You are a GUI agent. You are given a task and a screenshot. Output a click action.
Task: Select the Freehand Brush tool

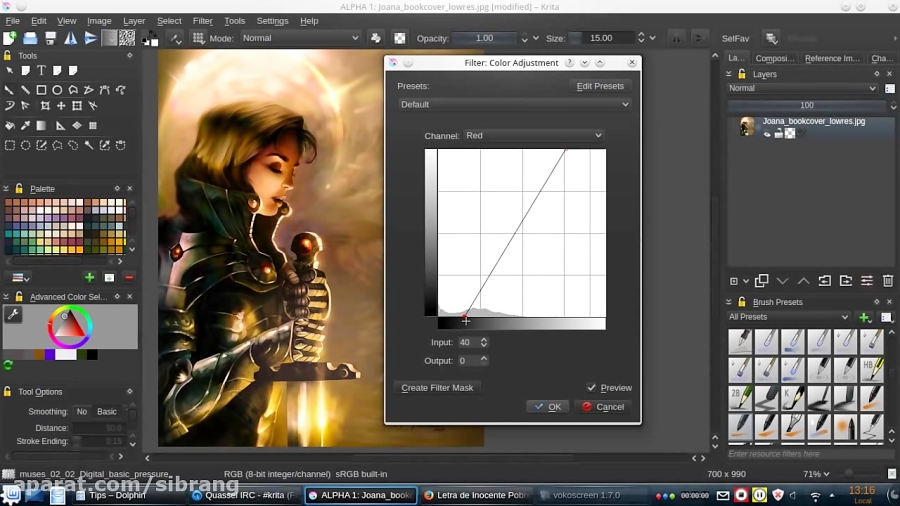(10, 90)
